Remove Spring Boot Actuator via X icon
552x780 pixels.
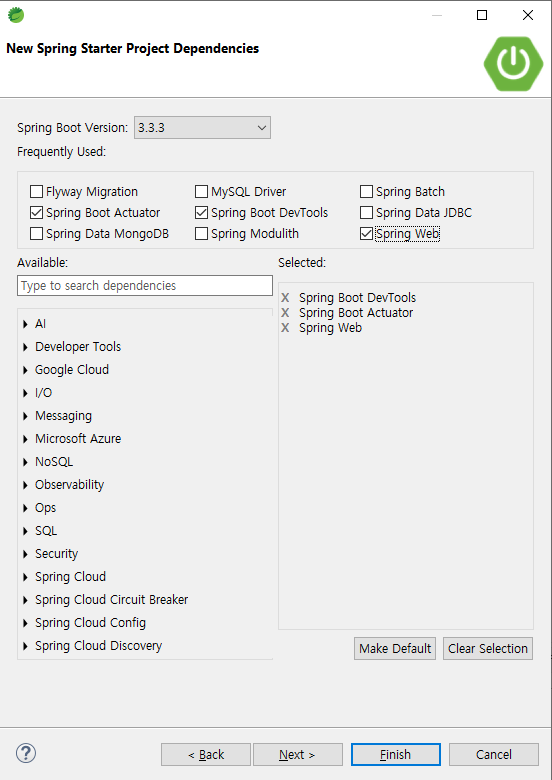[x=285, y=312]
